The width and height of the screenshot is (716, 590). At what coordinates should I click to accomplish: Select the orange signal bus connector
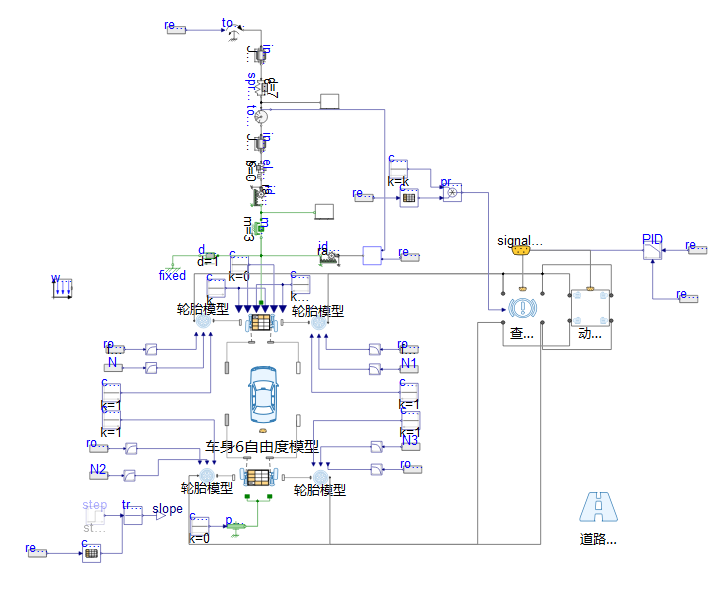click(x=520, y=251)
